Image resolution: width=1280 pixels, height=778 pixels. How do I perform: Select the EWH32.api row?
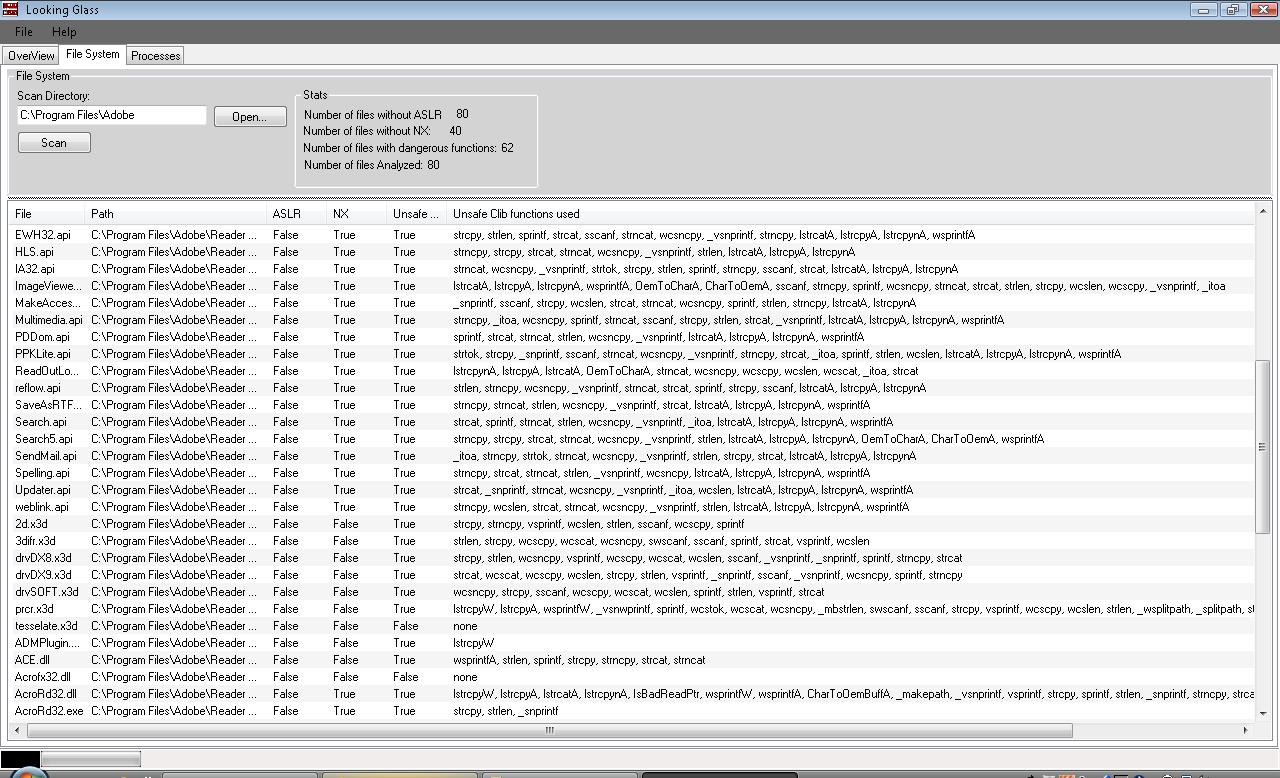pyautogui.click(x=632, y=235)
